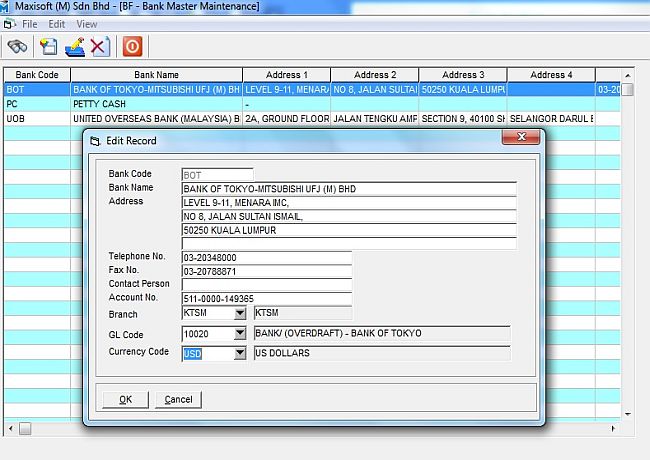This screenshot has height=460, width=650.
Task: Click the Bank Name input field
Action: point(348,188)
